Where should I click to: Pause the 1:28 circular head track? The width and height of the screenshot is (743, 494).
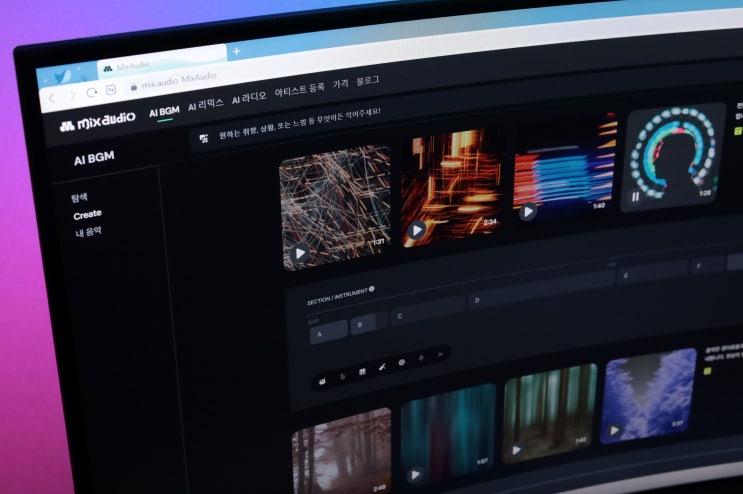click(635, 196)
